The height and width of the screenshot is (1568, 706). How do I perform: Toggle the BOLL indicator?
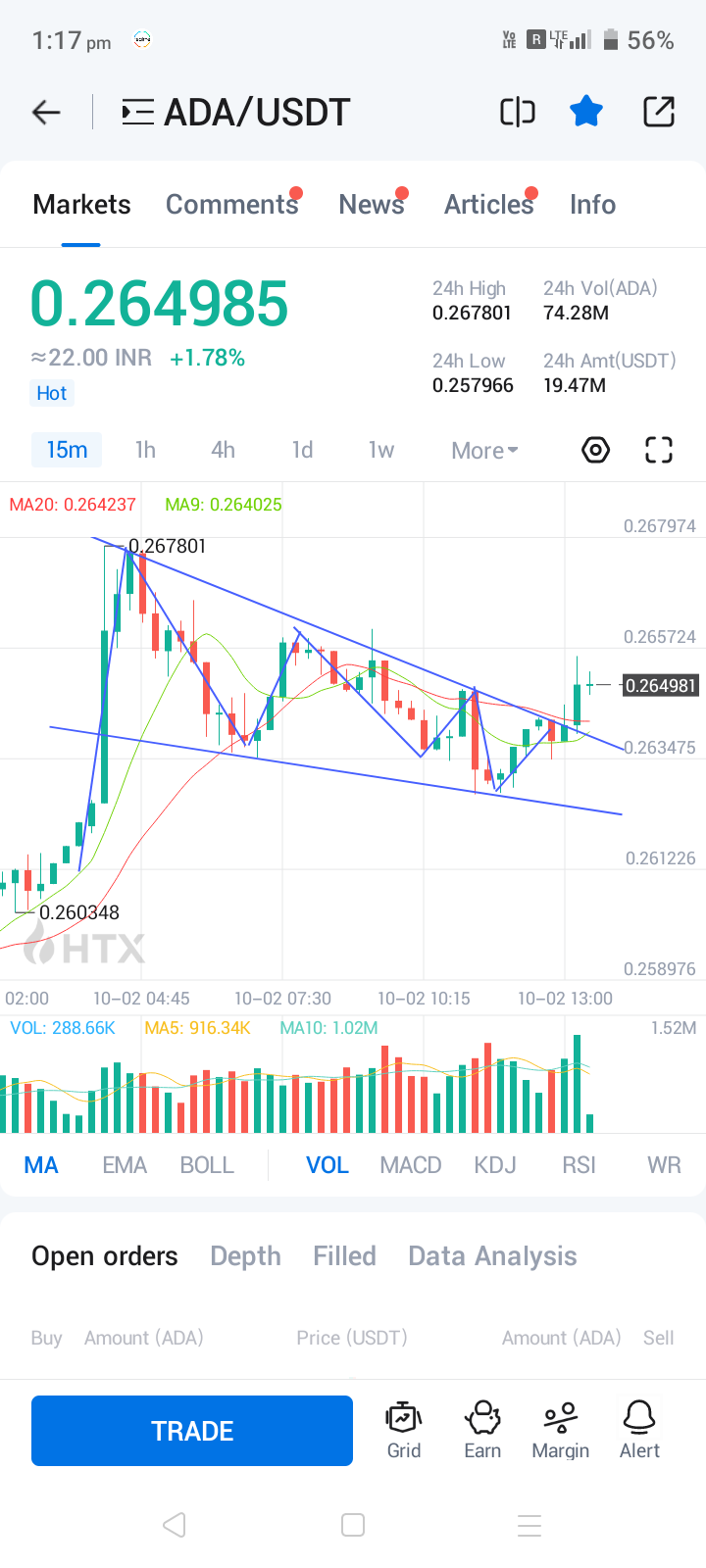click(x=207, y=1165)
